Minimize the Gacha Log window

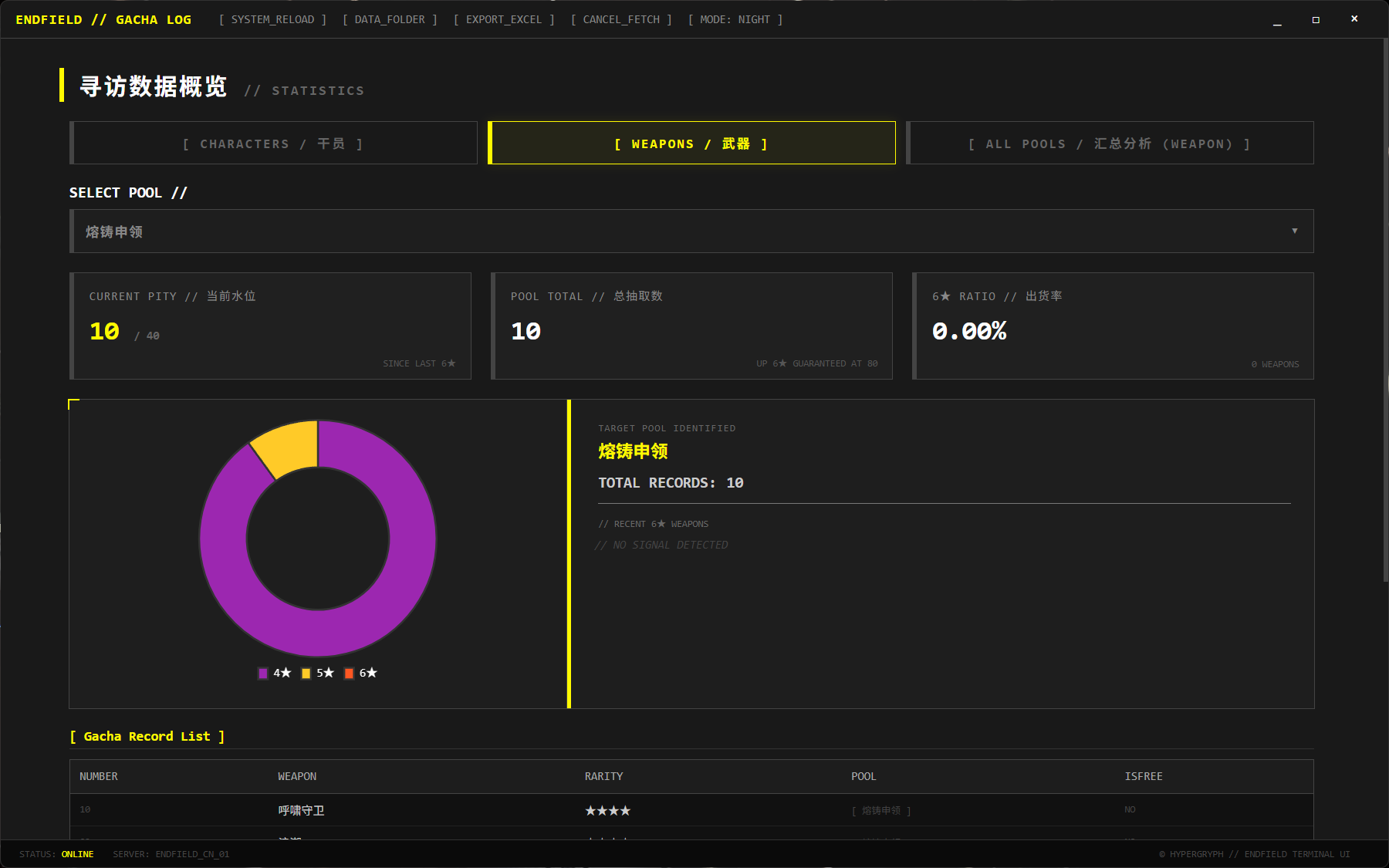tap(1277, 19)
